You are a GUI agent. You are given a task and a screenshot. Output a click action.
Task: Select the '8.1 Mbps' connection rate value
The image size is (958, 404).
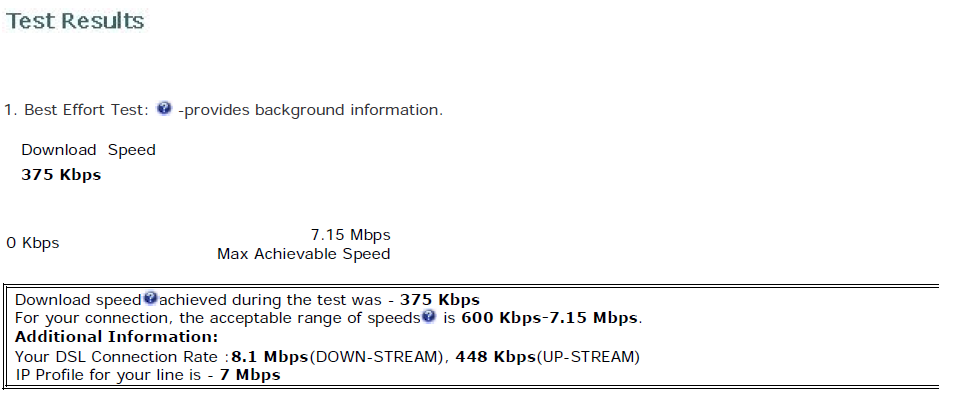point(269,357)
